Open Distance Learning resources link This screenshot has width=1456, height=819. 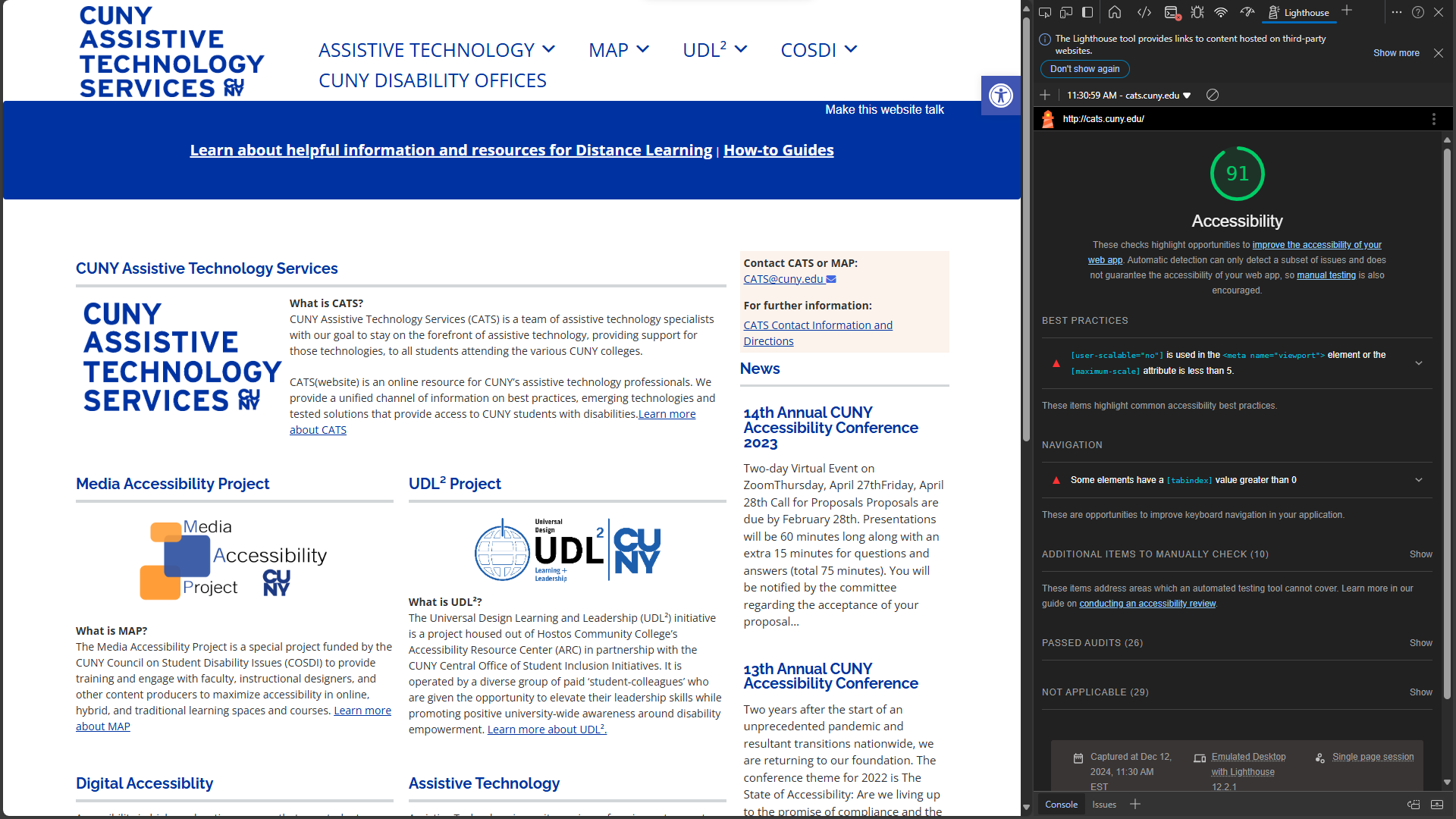450,150
